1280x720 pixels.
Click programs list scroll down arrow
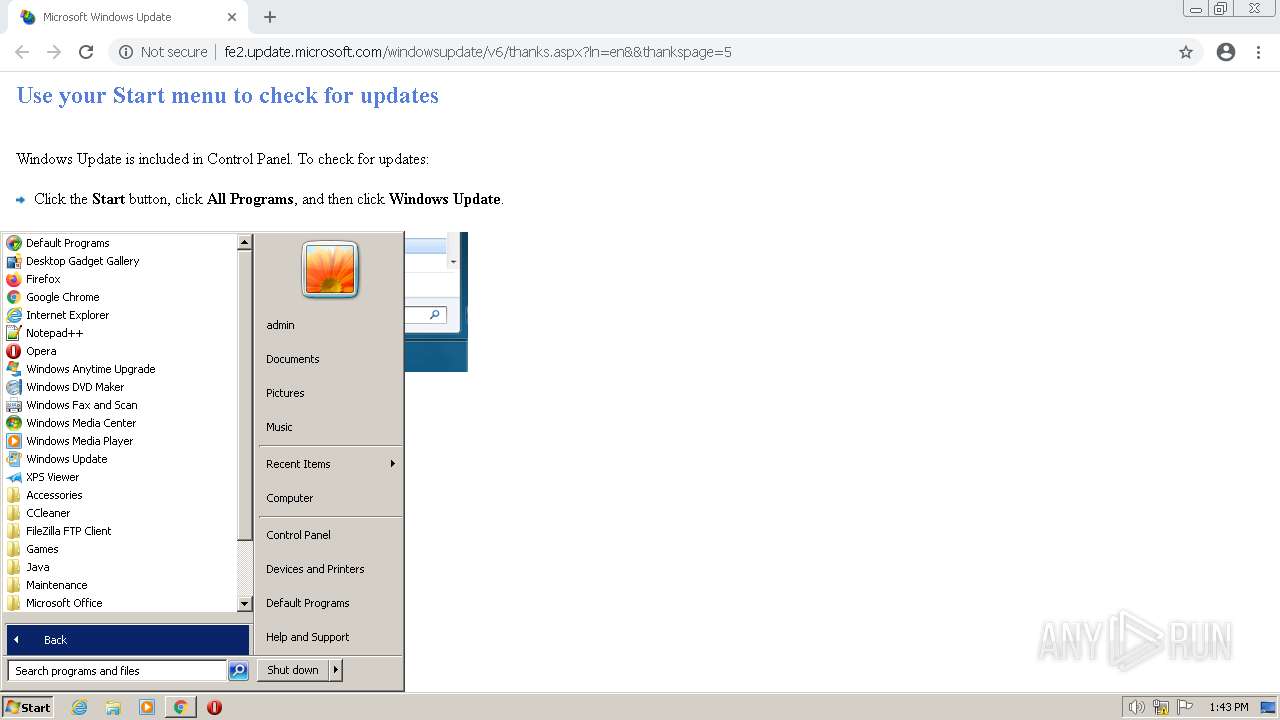[x=244, y=604]
